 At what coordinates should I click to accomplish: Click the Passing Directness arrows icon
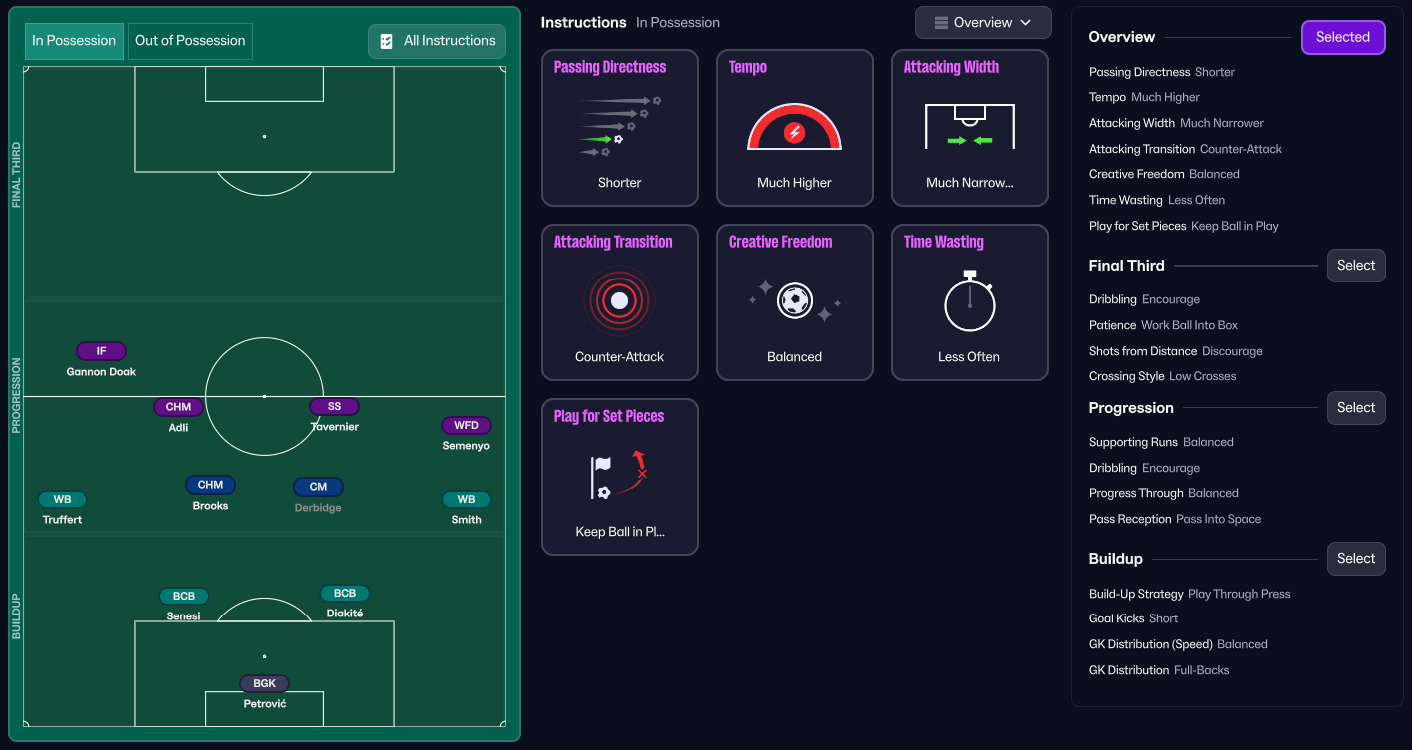(x=619, y=126)
